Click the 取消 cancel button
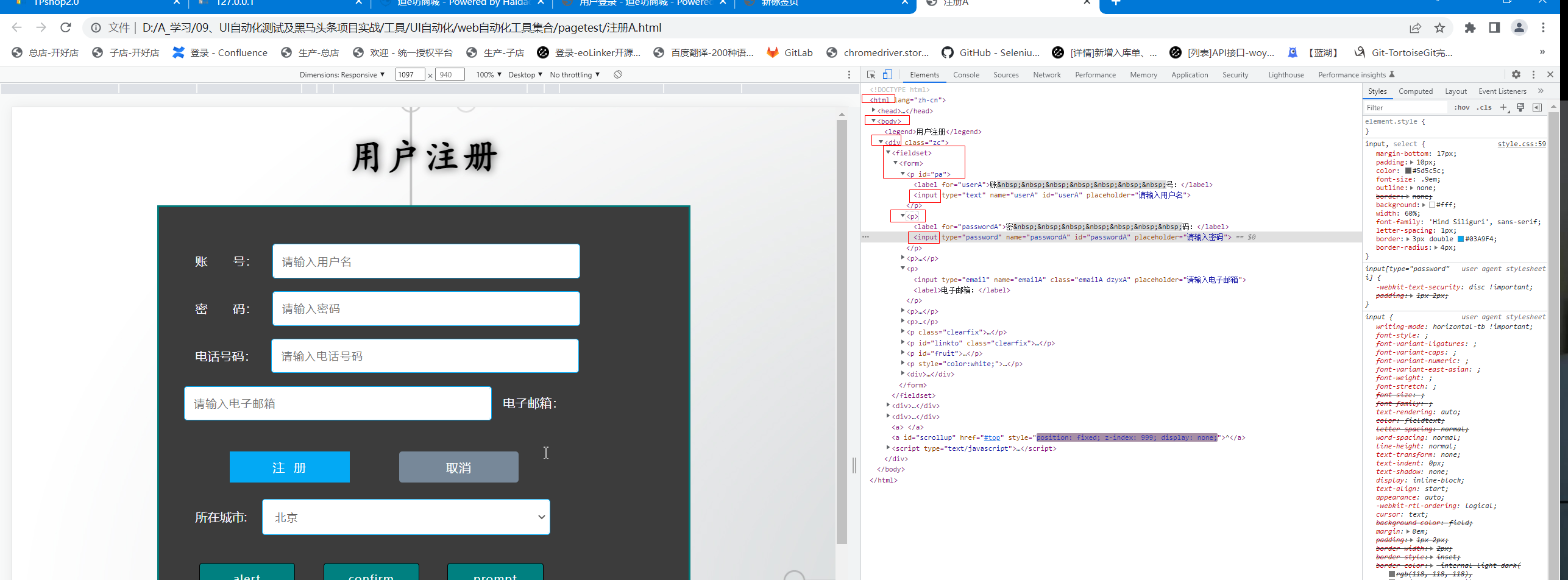 coord(459,467)
